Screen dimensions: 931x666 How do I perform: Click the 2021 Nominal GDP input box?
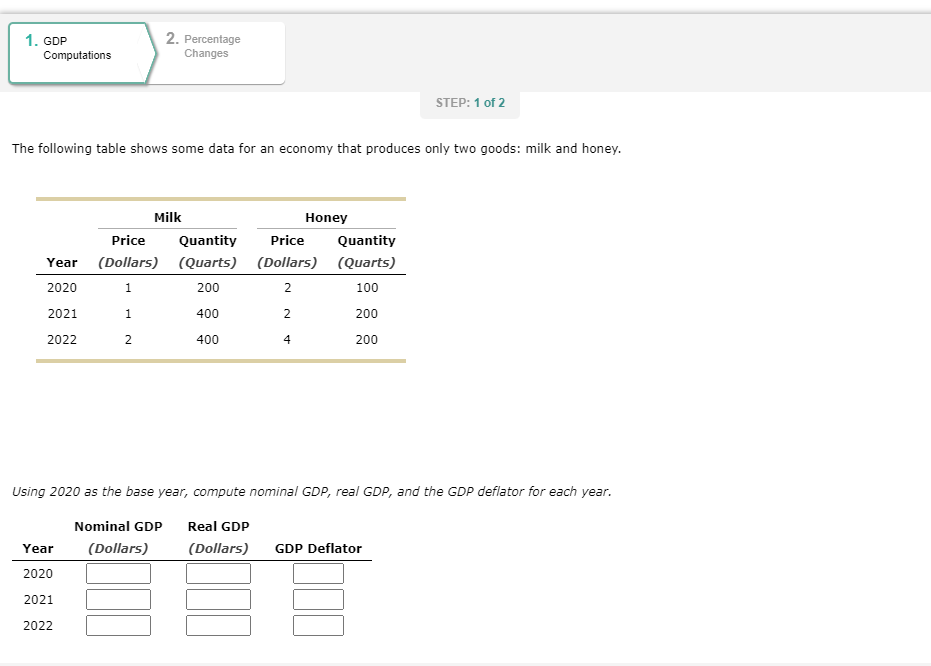coord(118,600)
